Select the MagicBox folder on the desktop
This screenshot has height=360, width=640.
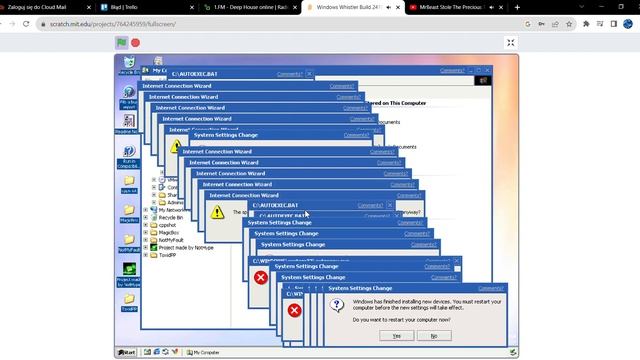coord(129,214)
